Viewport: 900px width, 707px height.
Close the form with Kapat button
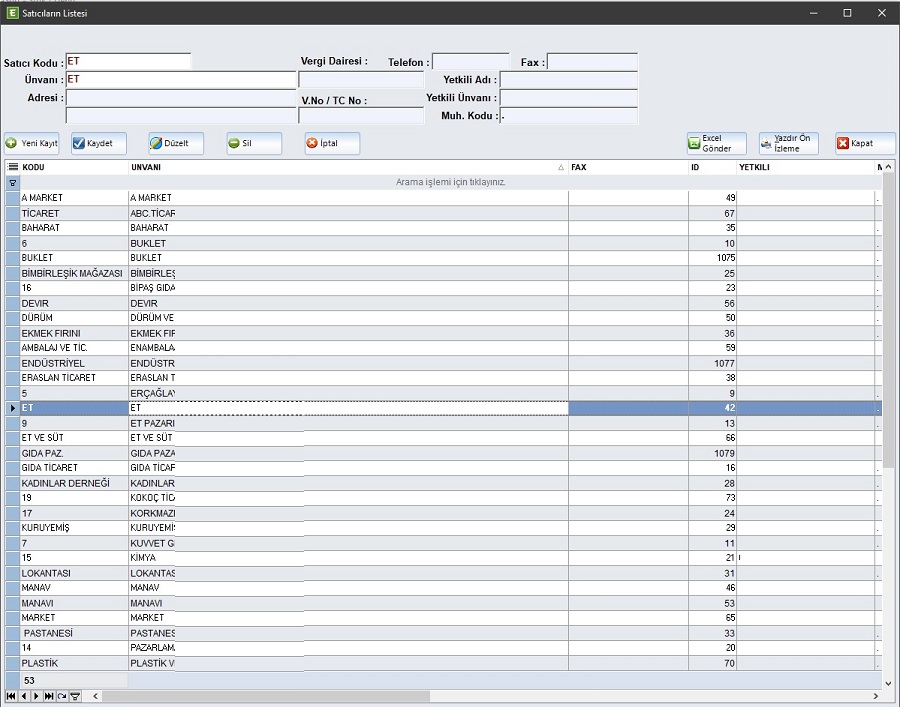click(x=865, y=143)
